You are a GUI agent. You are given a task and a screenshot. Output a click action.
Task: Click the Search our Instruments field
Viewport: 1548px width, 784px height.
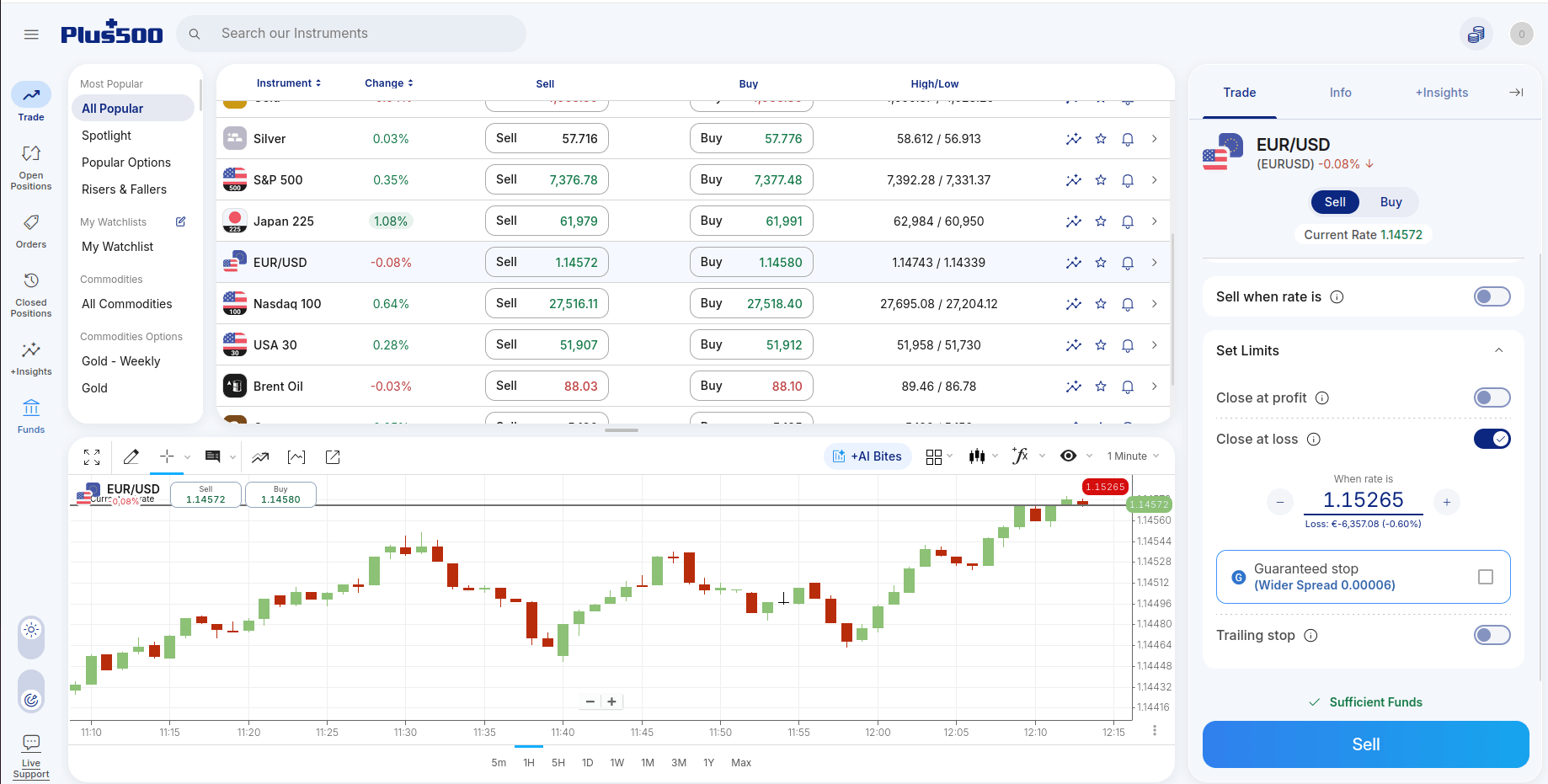pyautogui.click(x=351, y=34)
